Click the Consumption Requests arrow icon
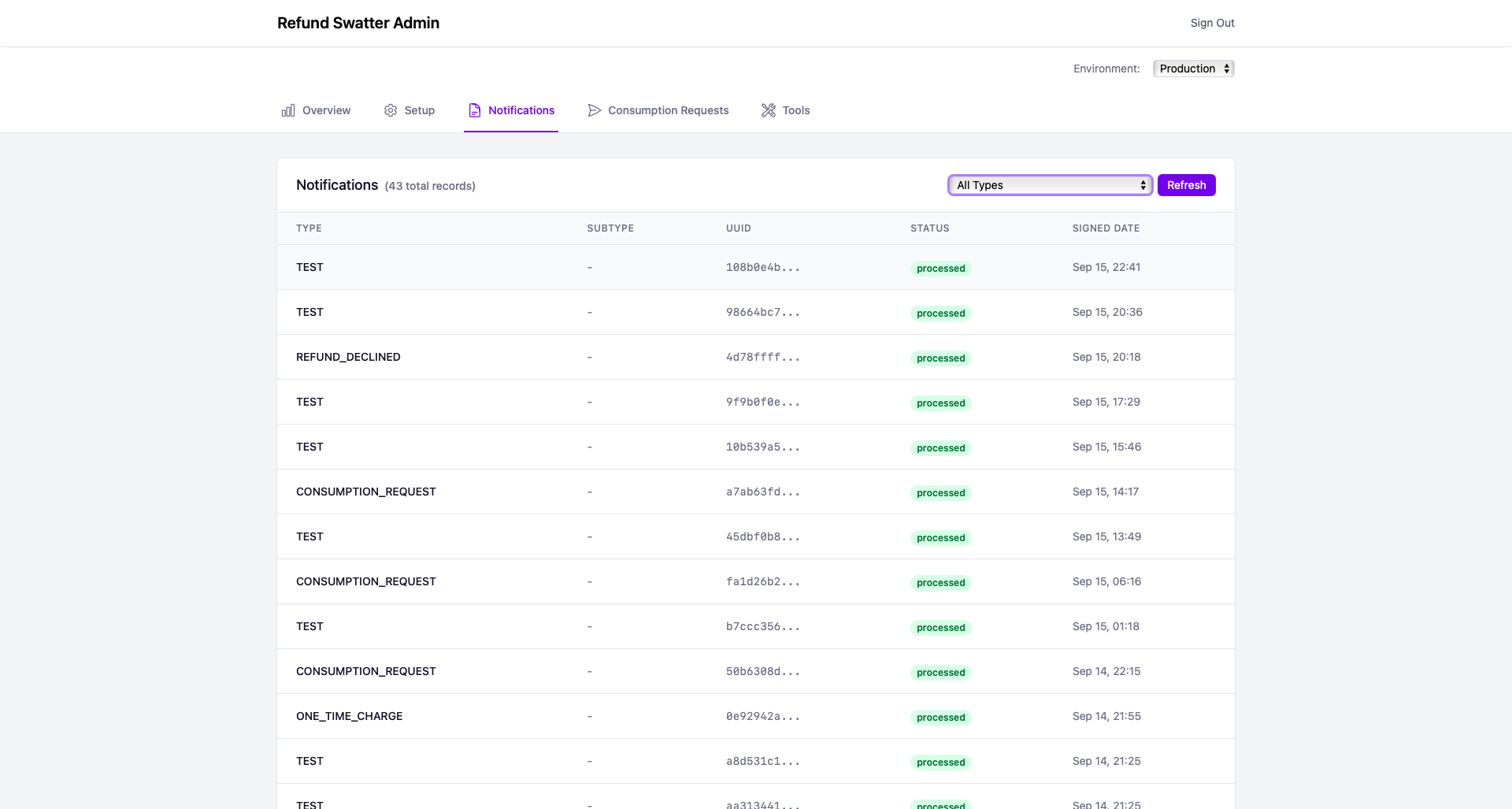1512x809 pixels. pos(595,110)
